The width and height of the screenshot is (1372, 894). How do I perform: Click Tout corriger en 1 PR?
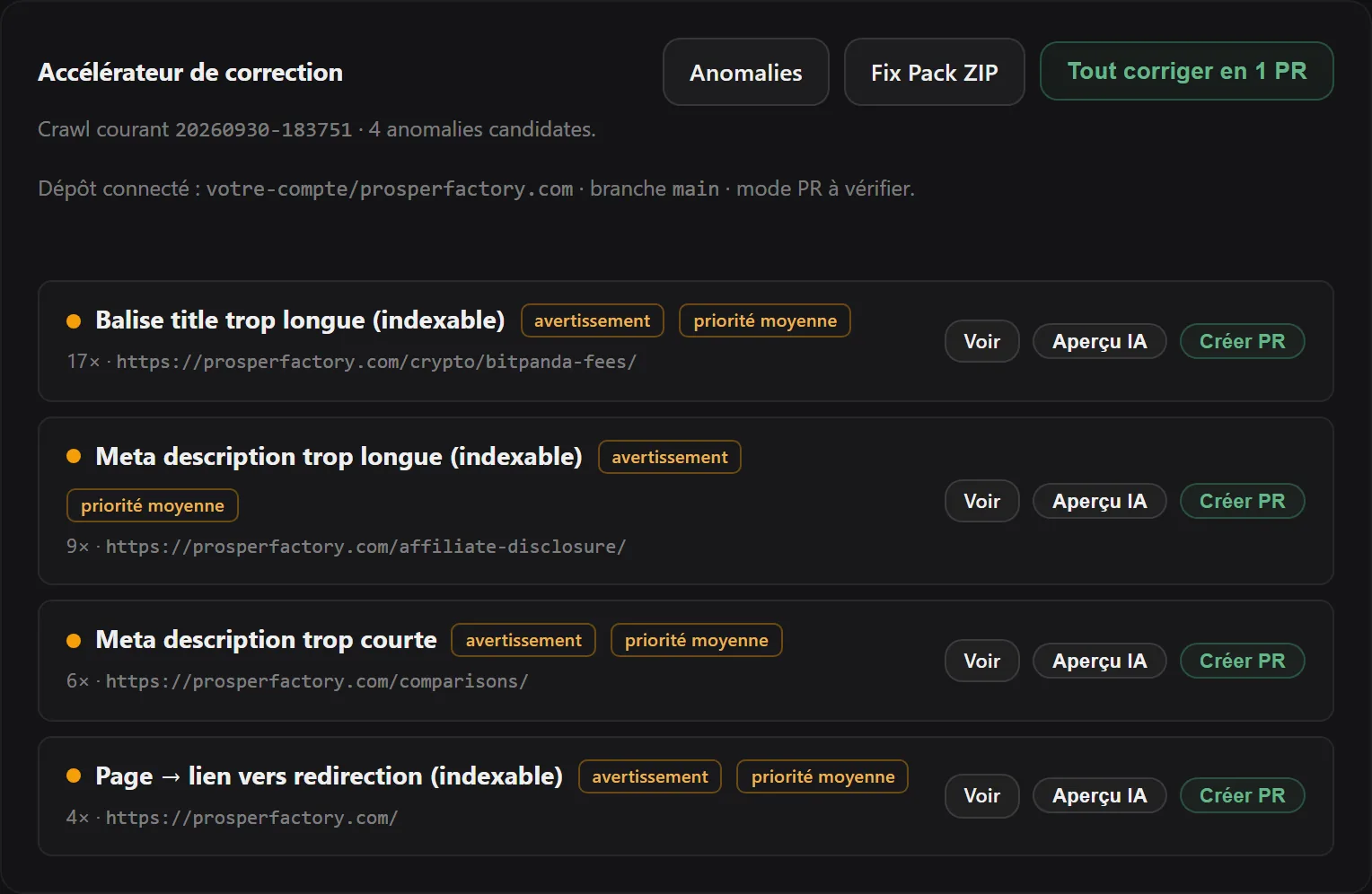click(1186, 71)
